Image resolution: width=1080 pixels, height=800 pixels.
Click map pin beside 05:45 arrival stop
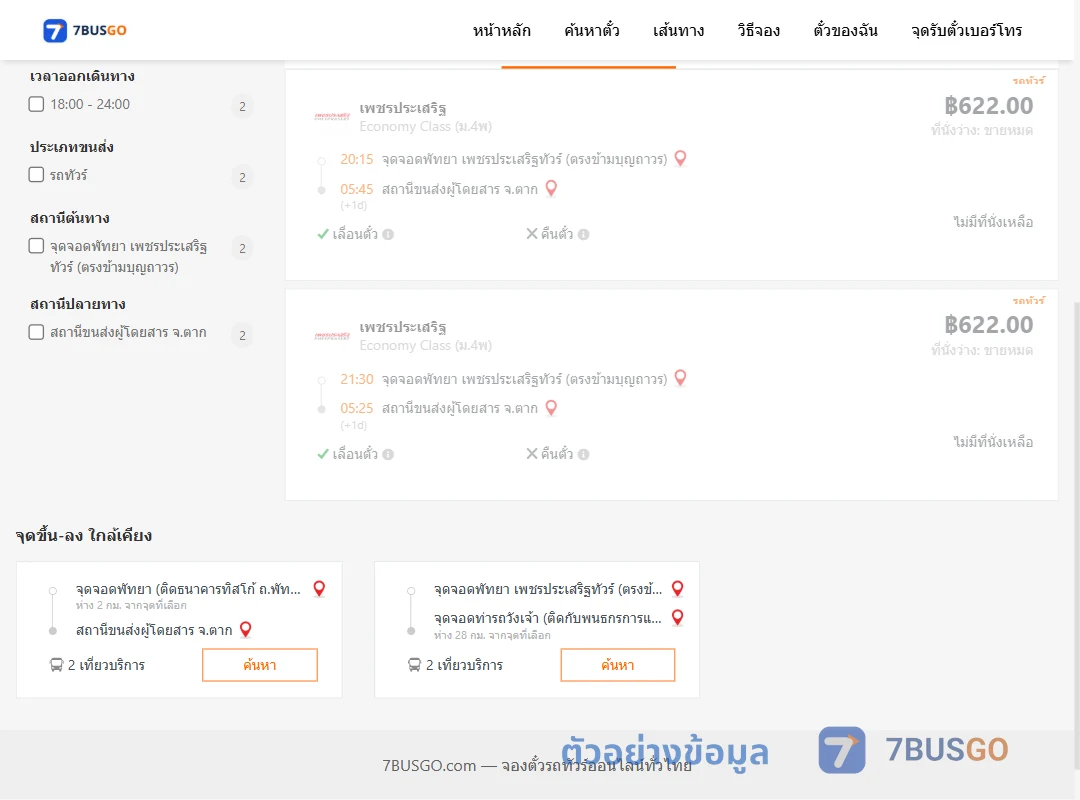point(551,188)
